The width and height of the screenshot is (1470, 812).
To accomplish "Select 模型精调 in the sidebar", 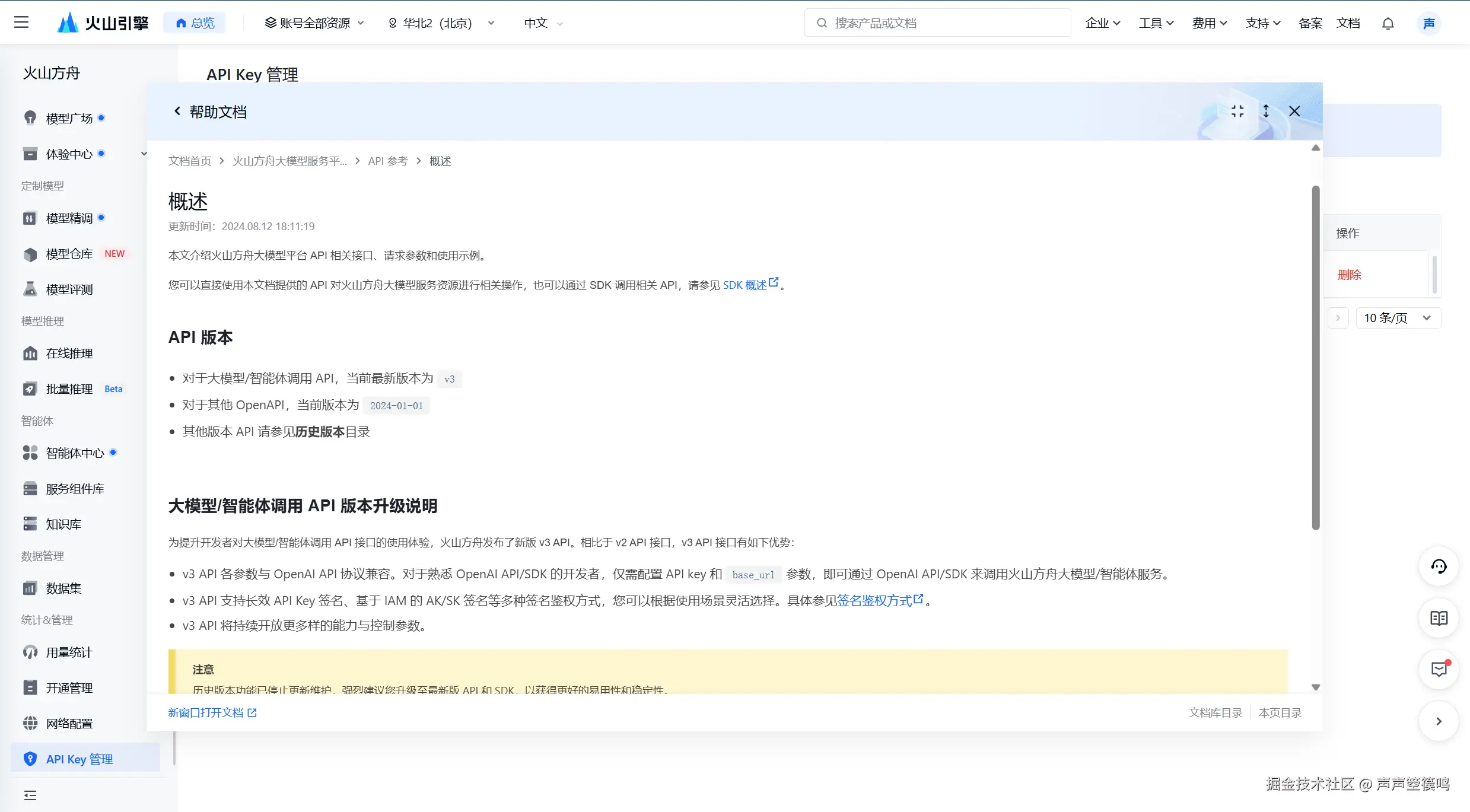I will coord(69,218).
